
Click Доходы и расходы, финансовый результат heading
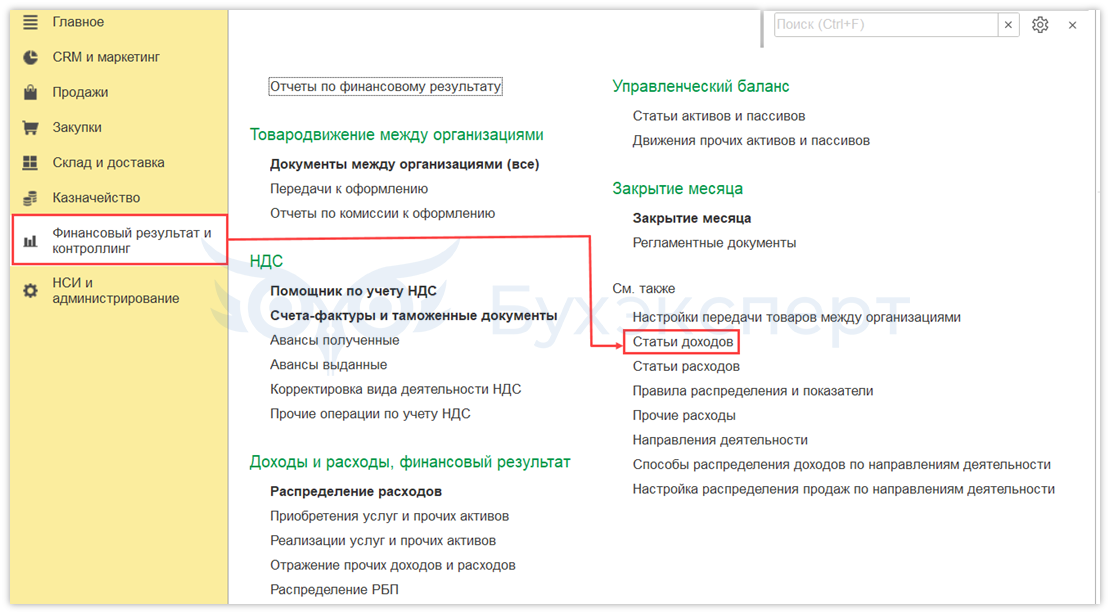click(410, 462)
